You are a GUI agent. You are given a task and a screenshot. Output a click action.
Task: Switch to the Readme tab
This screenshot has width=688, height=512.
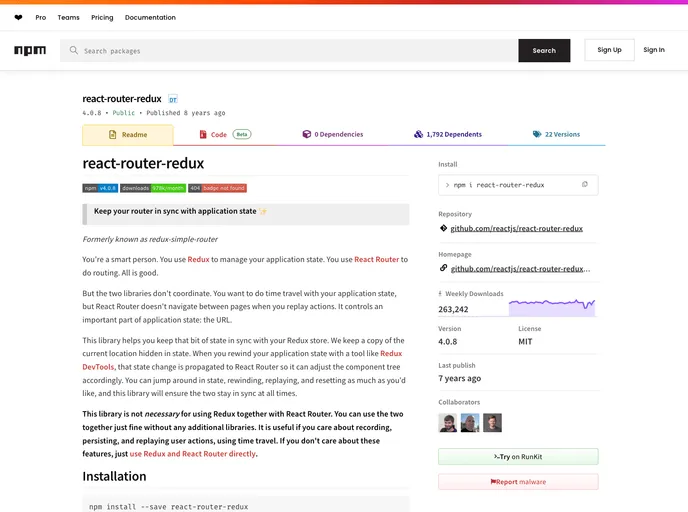[128, 135]
